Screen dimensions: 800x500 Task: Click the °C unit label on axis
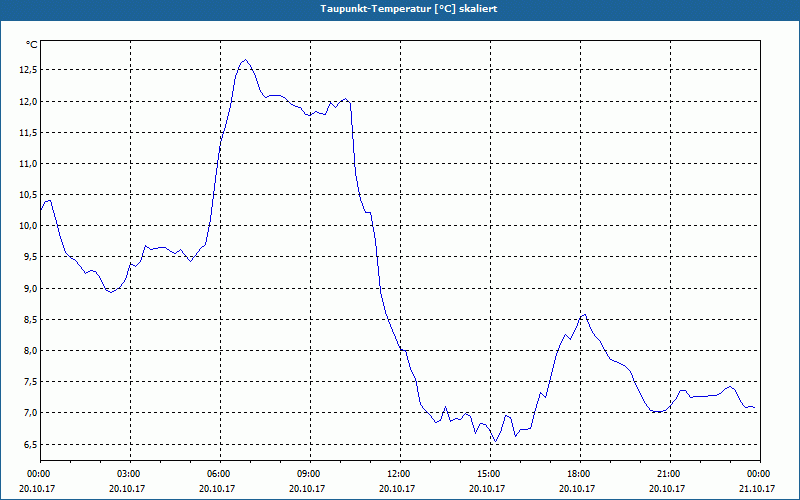31,45
